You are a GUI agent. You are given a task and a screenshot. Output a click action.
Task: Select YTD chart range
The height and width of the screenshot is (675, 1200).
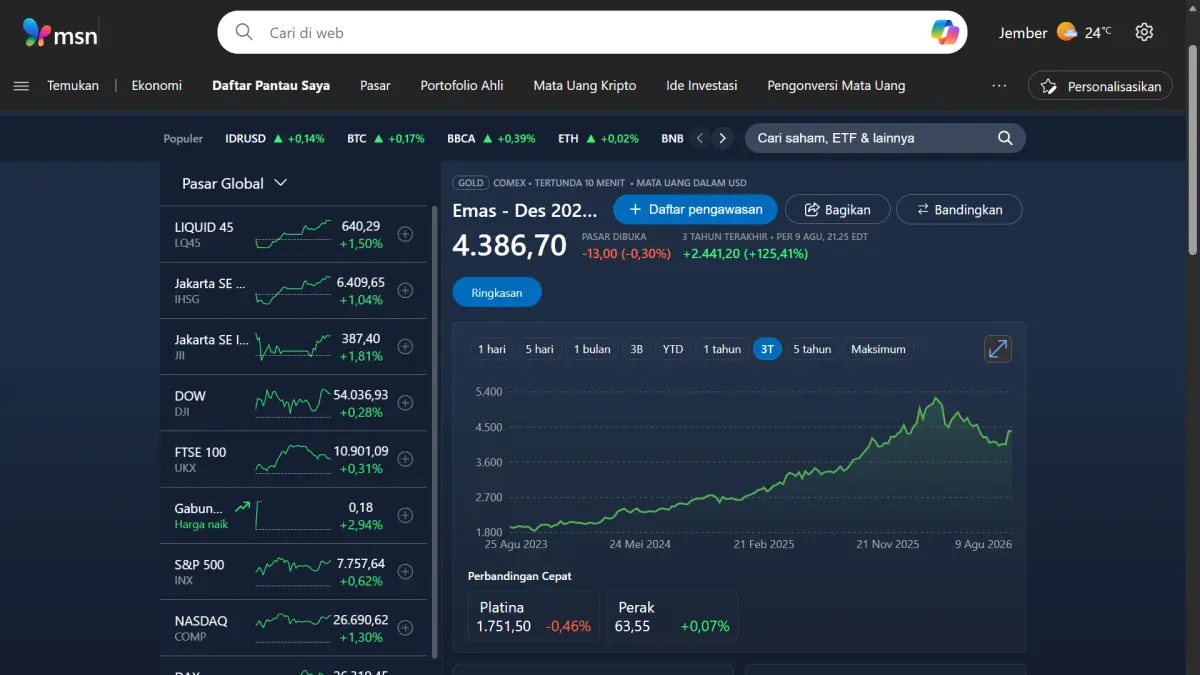[x=673, y=349]
